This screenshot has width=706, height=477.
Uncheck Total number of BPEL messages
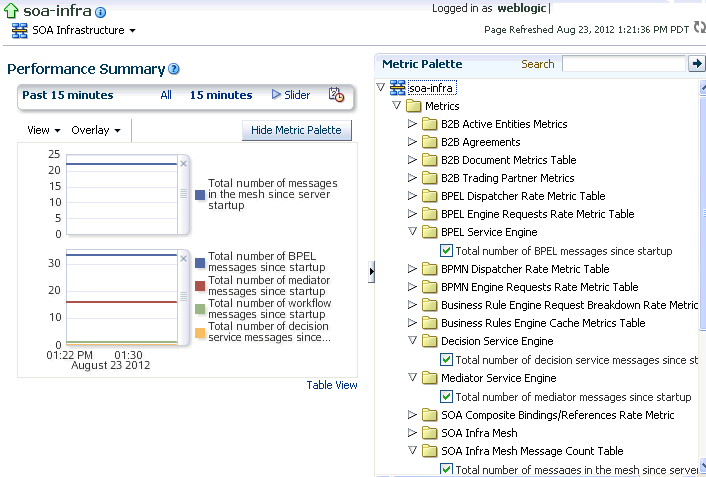click(446, 250)
